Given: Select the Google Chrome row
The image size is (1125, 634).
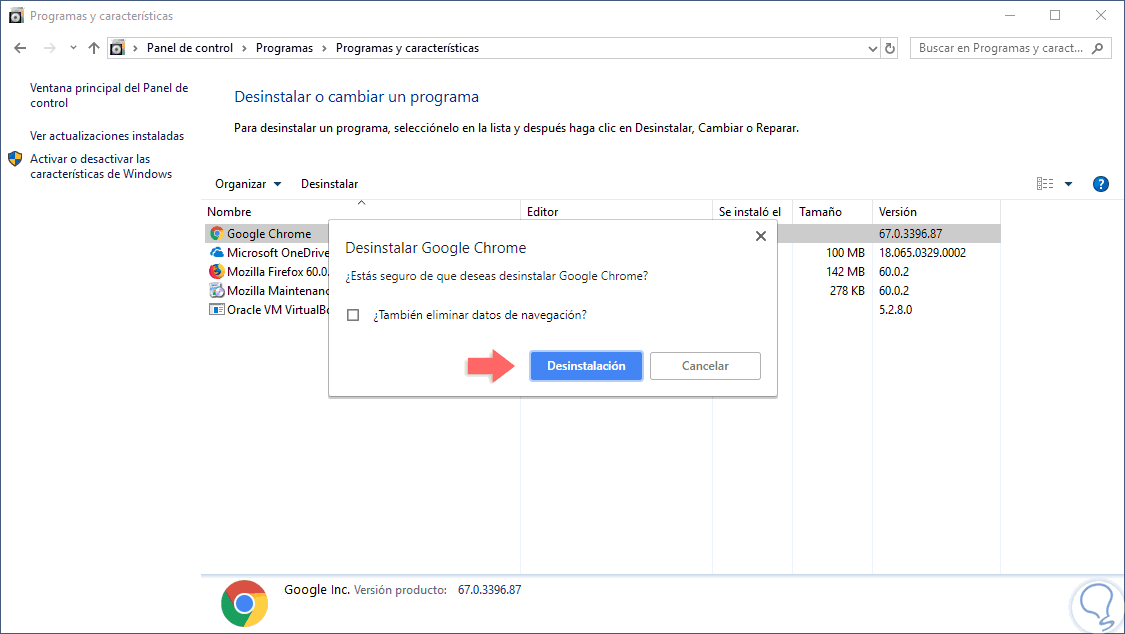Looking at the screenshot, I should (x=602, y=234).
